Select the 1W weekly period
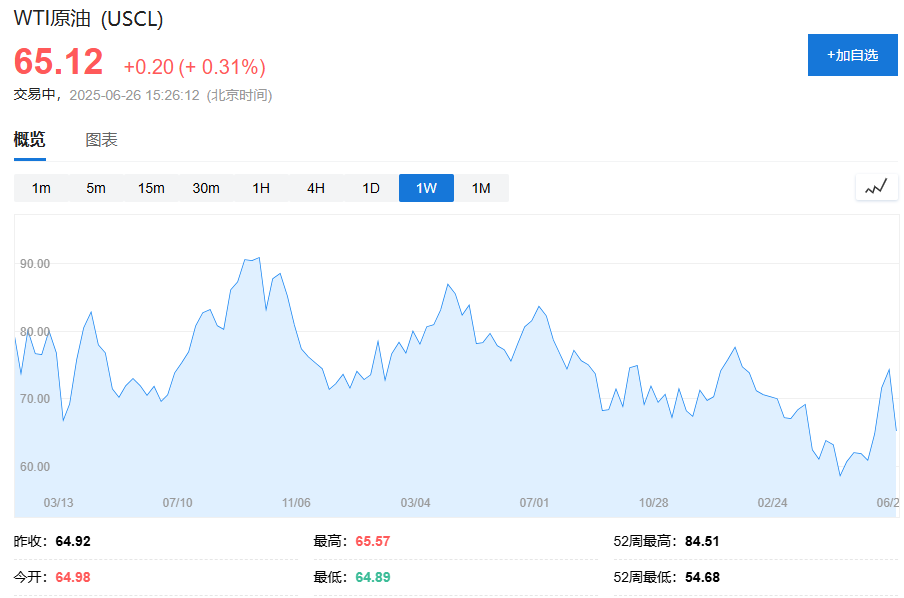The image size is (904, 598). point(426,188)
